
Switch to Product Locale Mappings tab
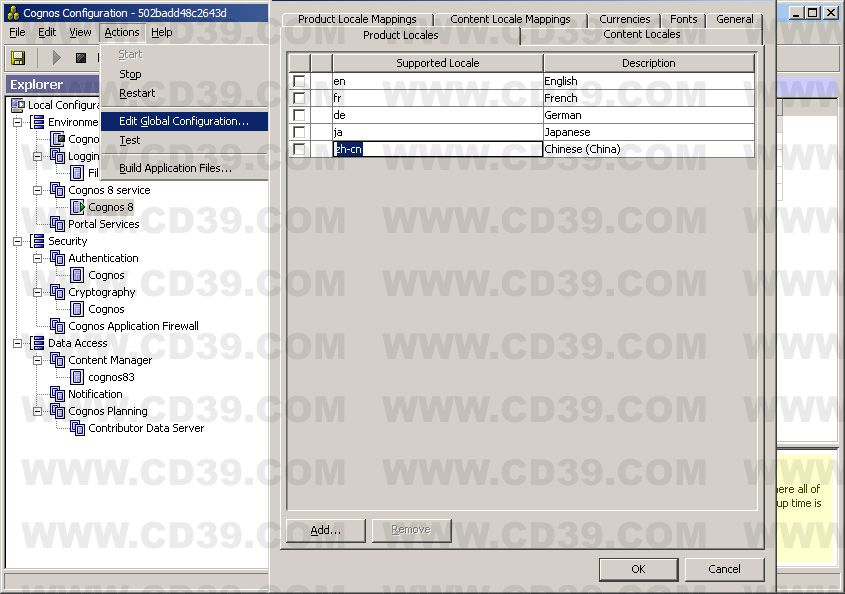tap(357, 19)
